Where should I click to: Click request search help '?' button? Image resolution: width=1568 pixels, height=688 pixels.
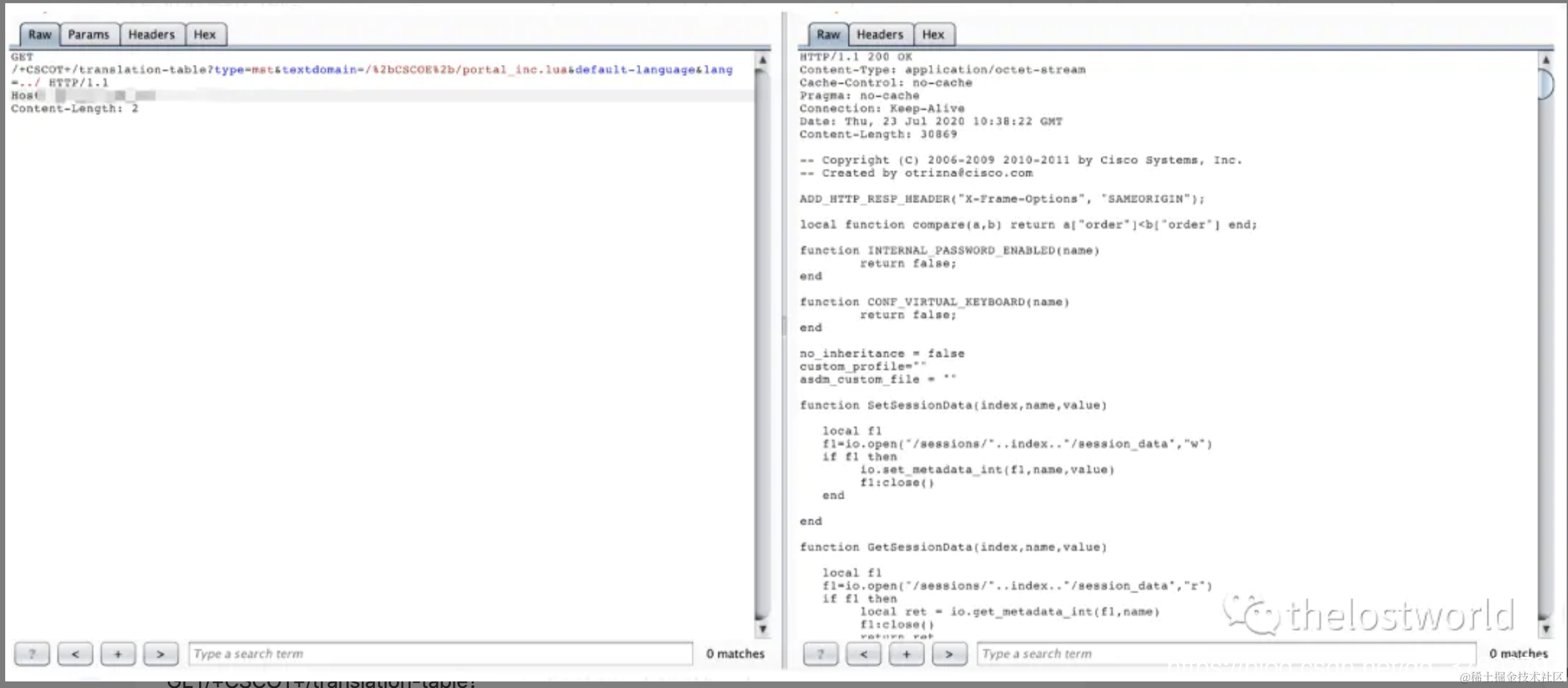point(32,654)
